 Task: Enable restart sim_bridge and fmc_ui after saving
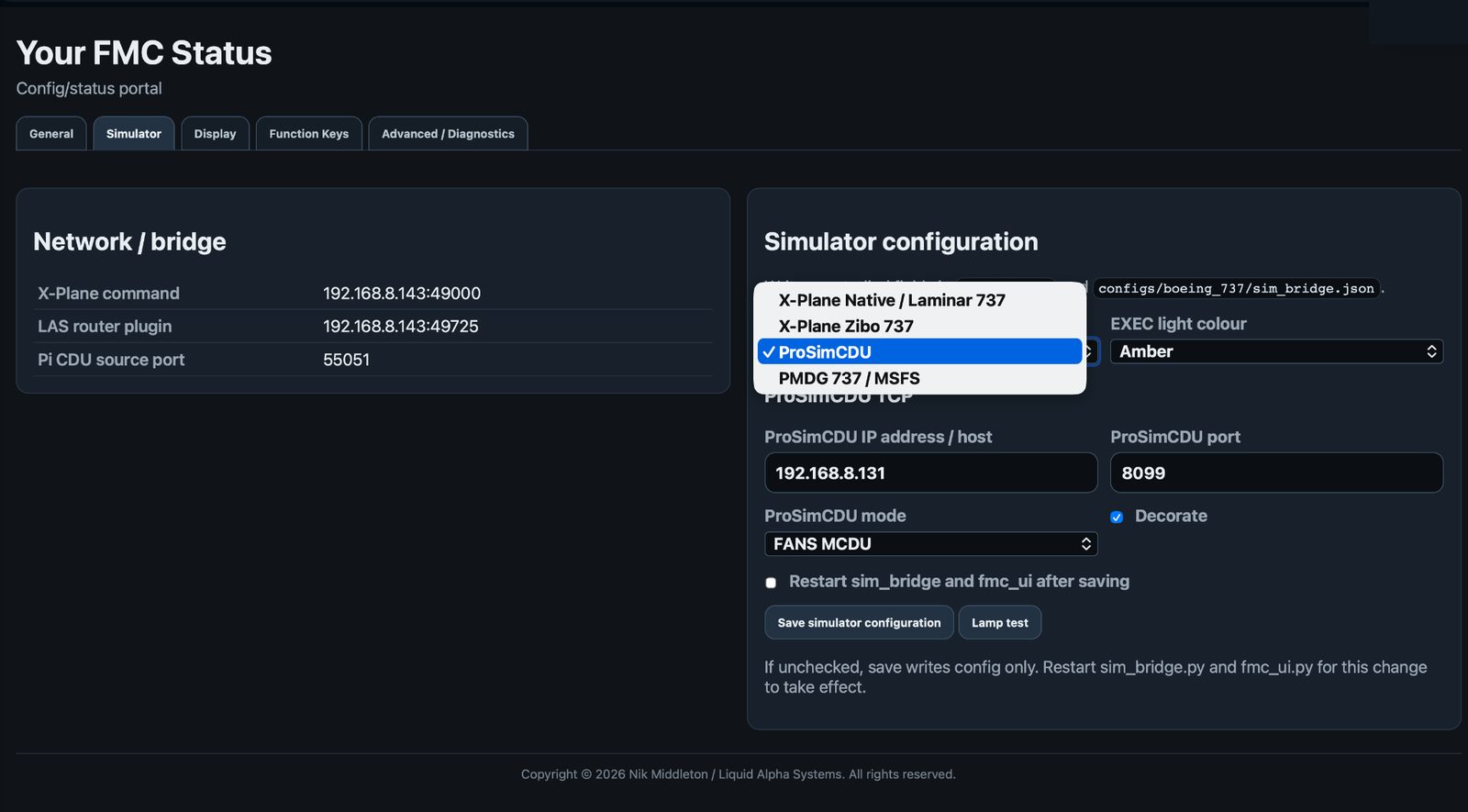coord(771,583)
